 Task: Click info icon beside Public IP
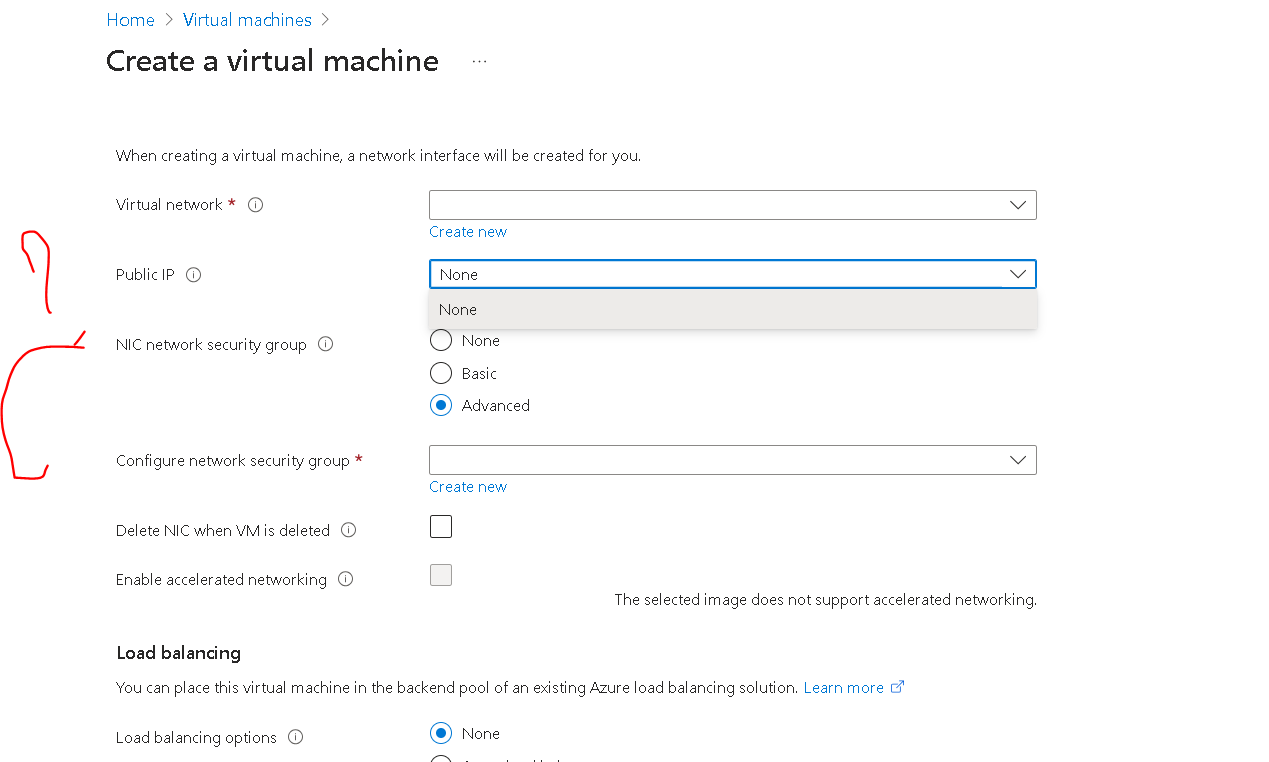pos(194,275)
